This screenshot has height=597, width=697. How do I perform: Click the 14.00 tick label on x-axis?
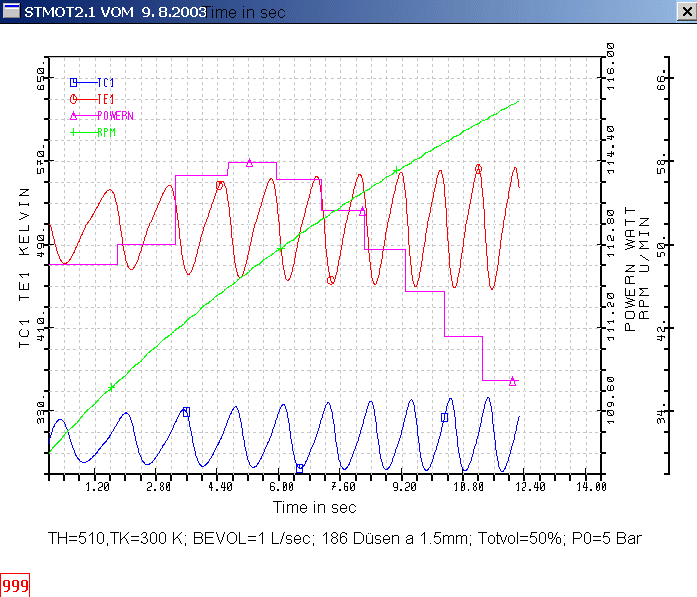pyautogui.click(x=589, y=487)
